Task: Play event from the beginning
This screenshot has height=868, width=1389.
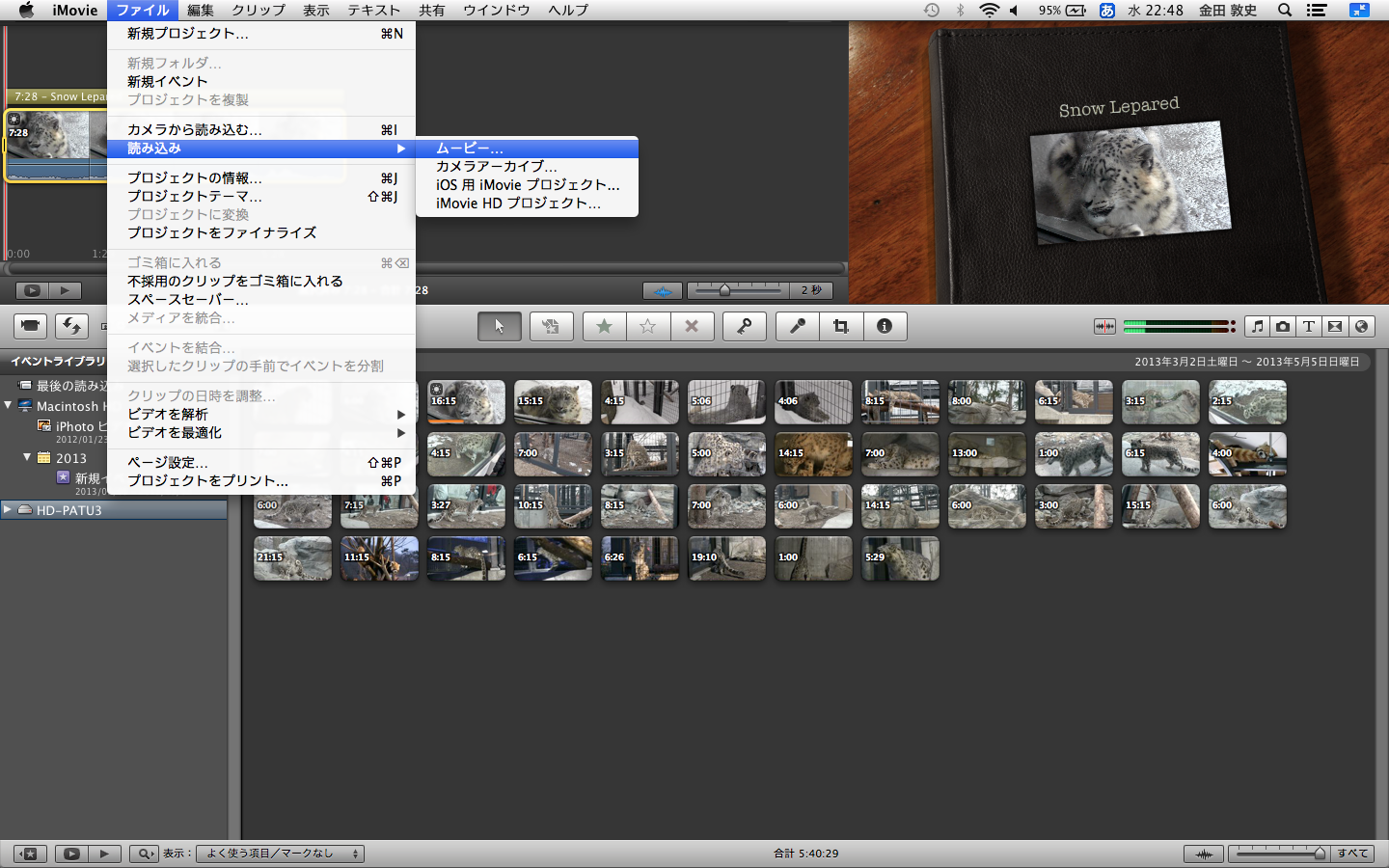Action: (x=104, y=854)
